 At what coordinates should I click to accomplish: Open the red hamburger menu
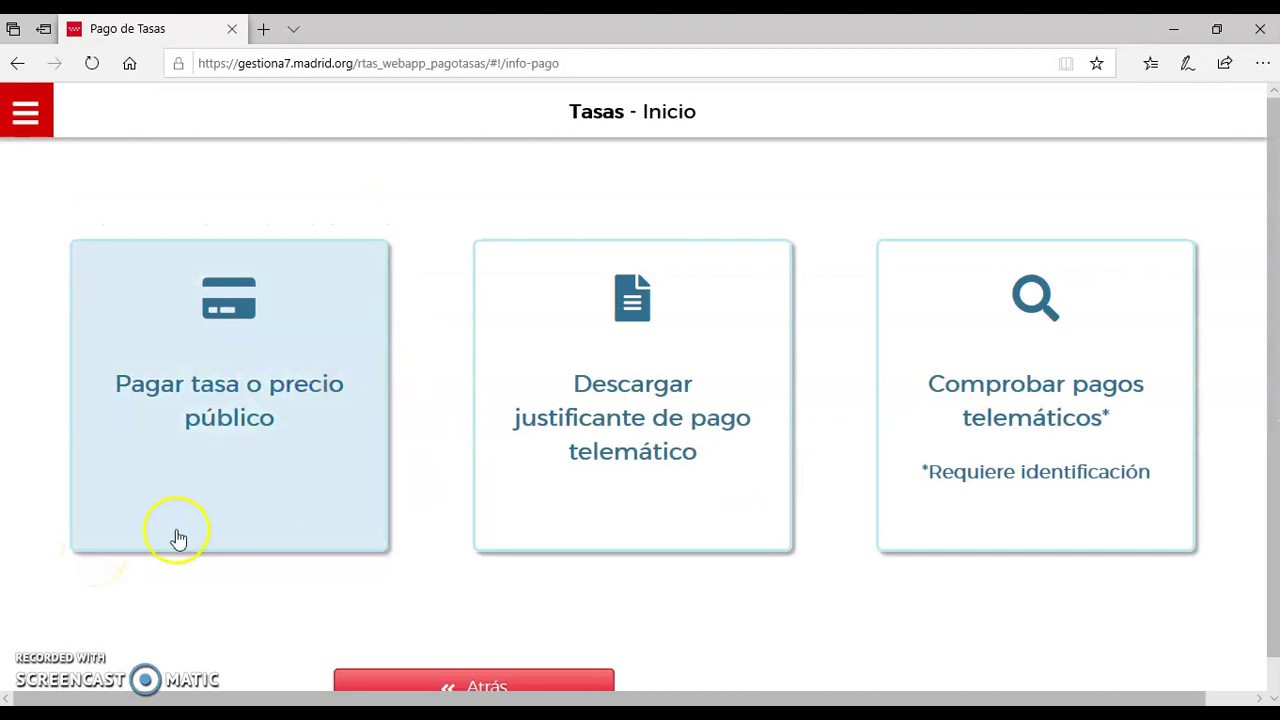point(26,111)
